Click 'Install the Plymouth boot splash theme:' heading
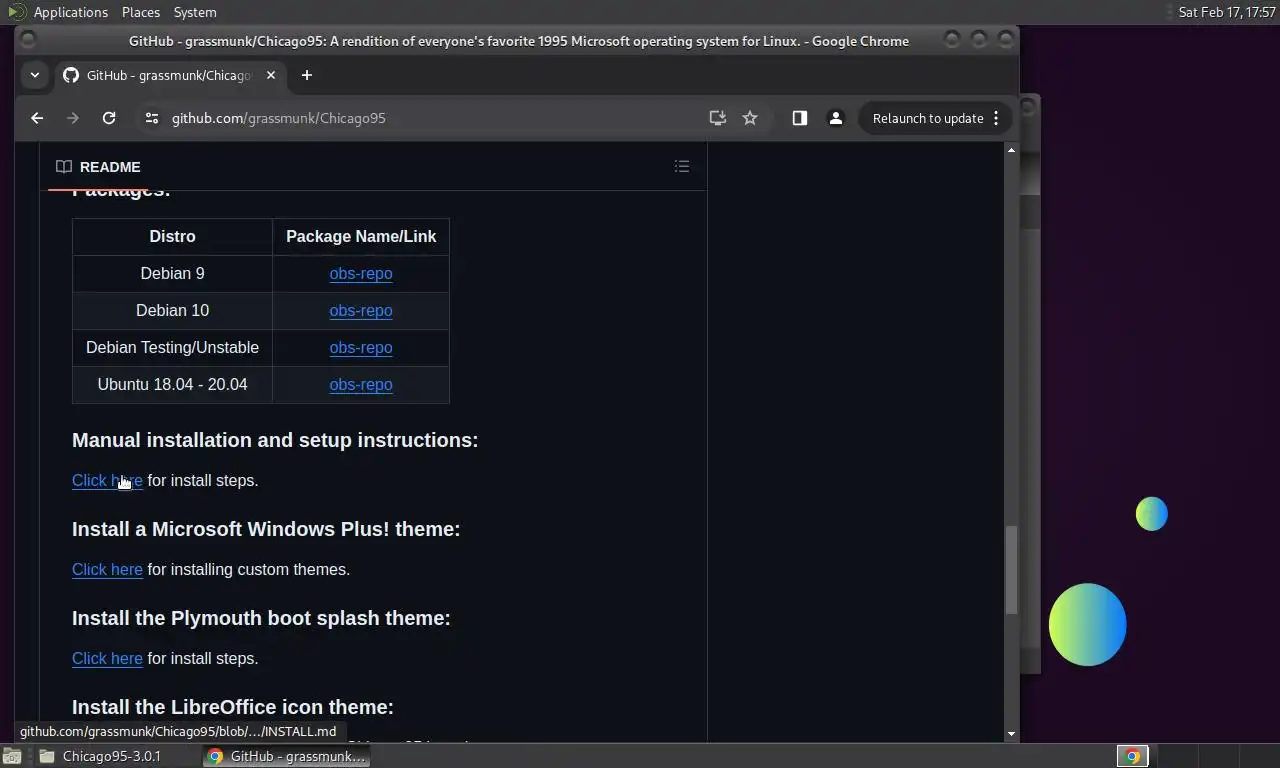 click(x=261, y=618)
